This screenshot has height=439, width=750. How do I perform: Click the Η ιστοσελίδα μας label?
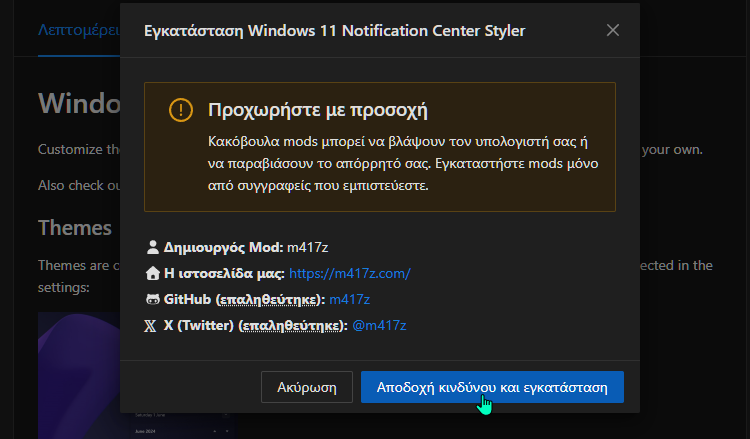click(x=224, y=274)
